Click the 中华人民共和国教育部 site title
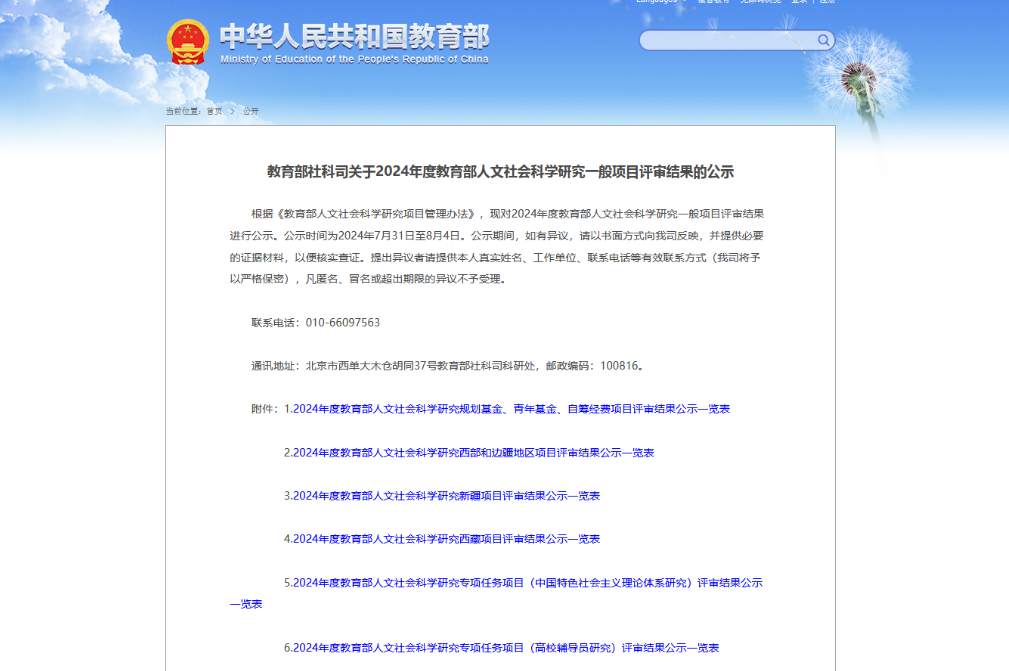Image resolution: width=1009 pixels, height=671 pixels. point(354,36)
